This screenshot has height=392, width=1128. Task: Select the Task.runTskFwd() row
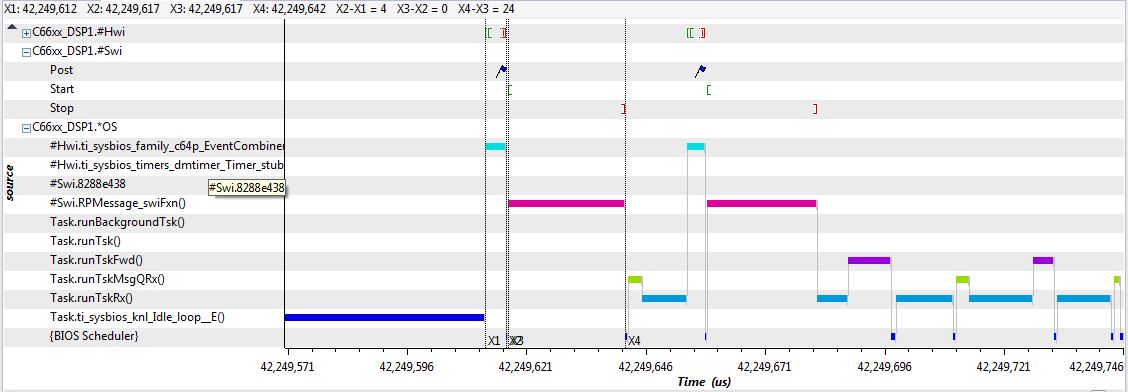pos(96,260)
